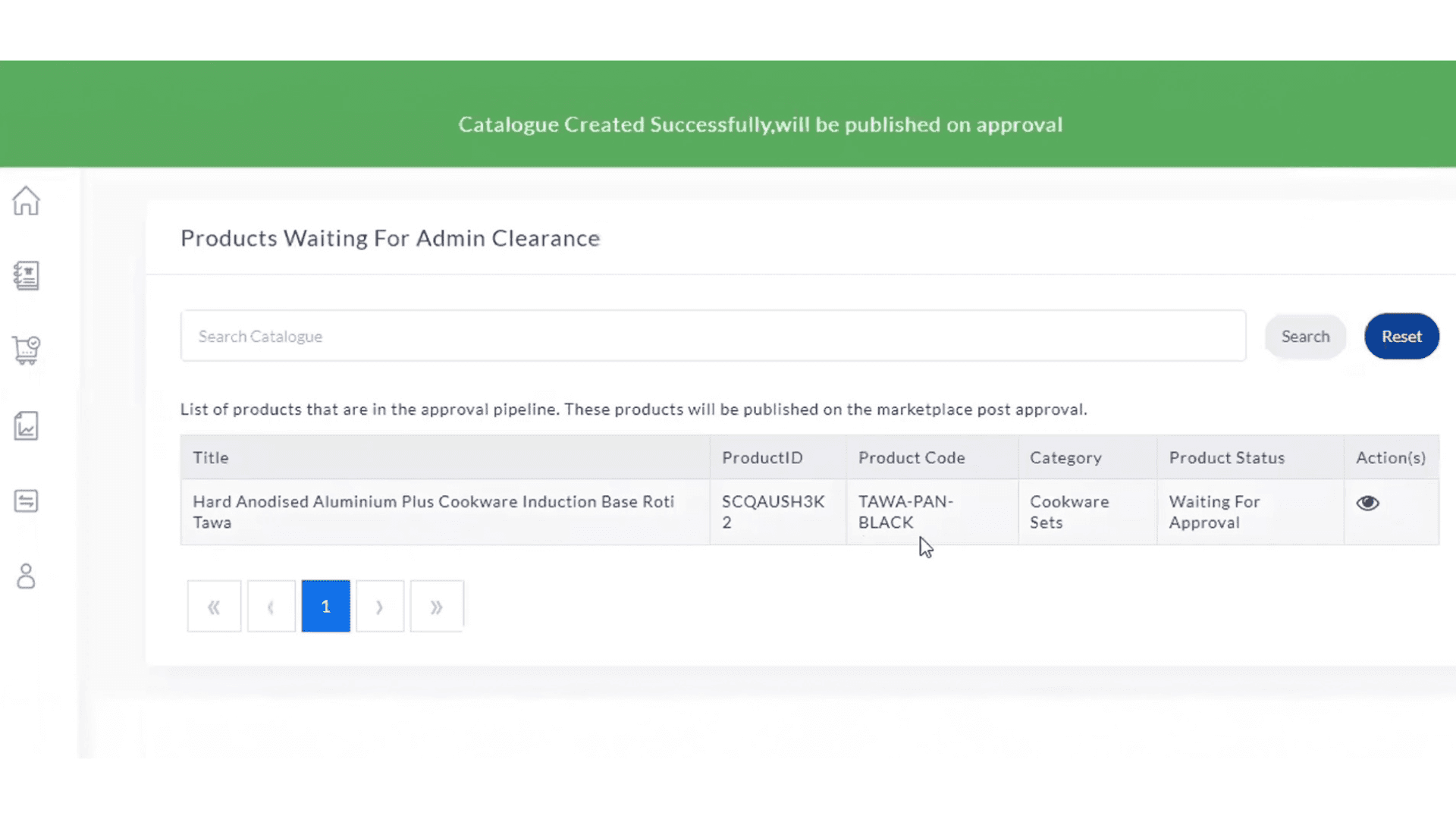Go to previous page arrow
1456x819 pixels.
point(271,607)
